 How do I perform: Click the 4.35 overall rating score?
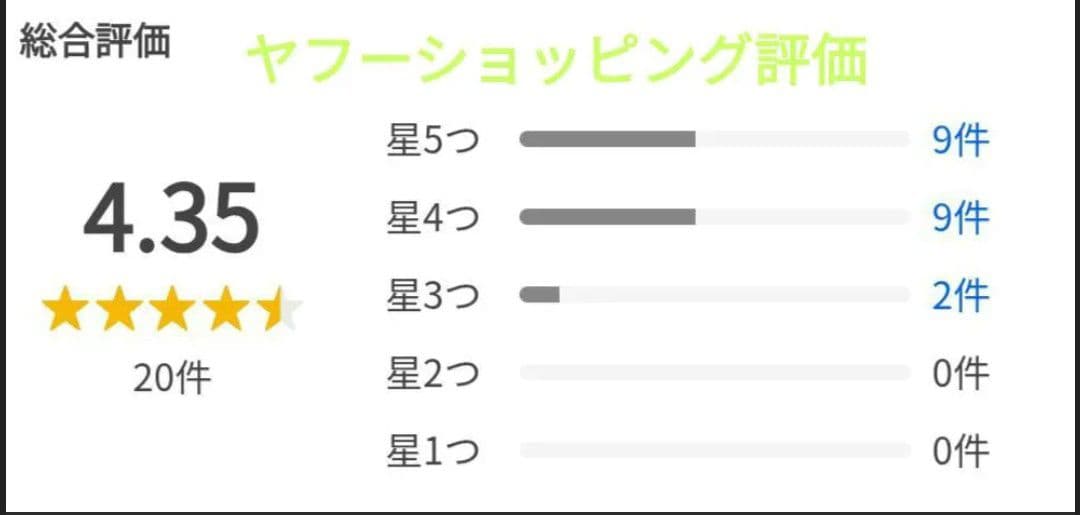pos(171,218)
